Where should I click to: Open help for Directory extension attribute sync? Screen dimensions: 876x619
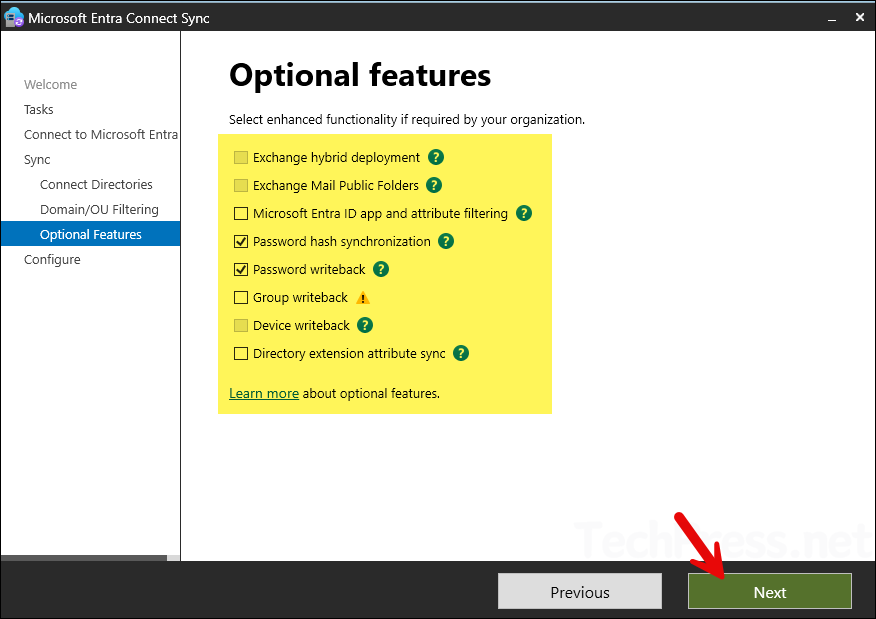tap(461, 353)
